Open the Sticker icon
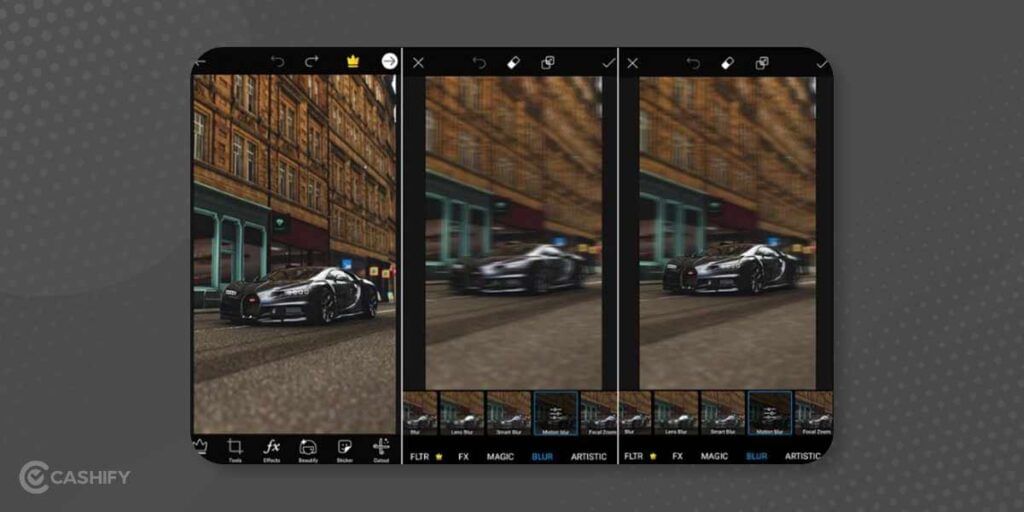This screenshot has height=512, width=1024. (x=344, y=449)
